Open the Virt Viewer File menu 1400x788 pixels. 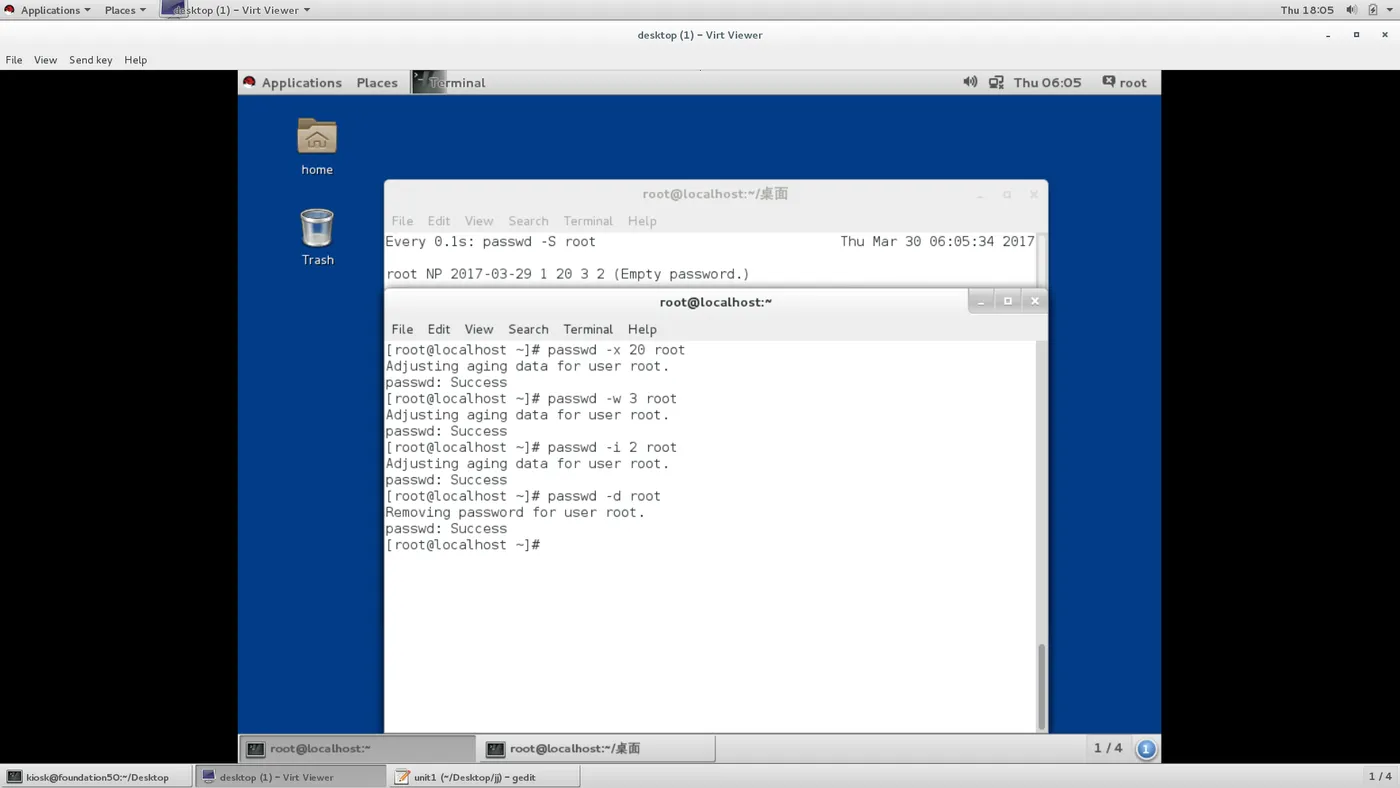[14, 60]
